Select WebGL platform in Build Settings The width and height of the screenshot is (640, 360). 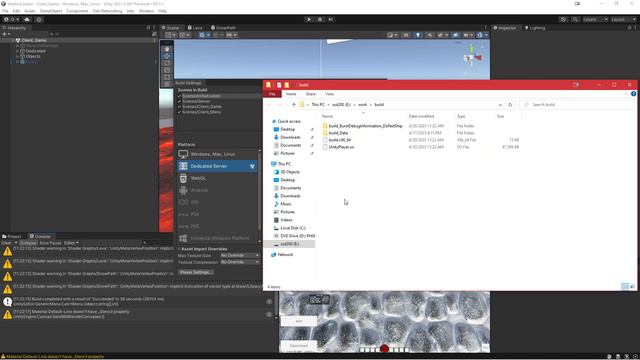(x=218, y=178)
